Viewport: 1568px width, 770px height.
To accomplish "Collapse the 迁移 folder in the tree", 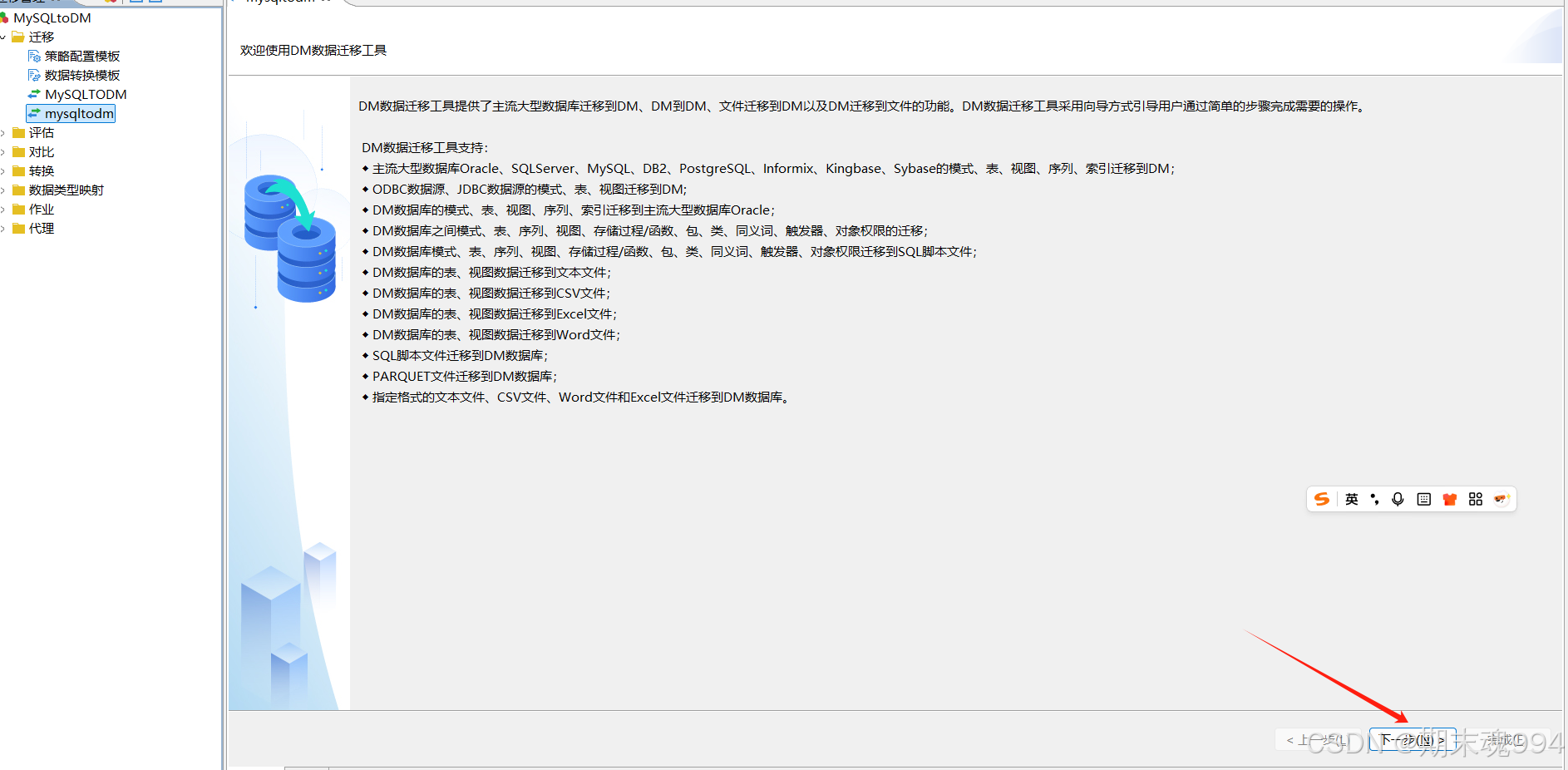I will 2,37.
